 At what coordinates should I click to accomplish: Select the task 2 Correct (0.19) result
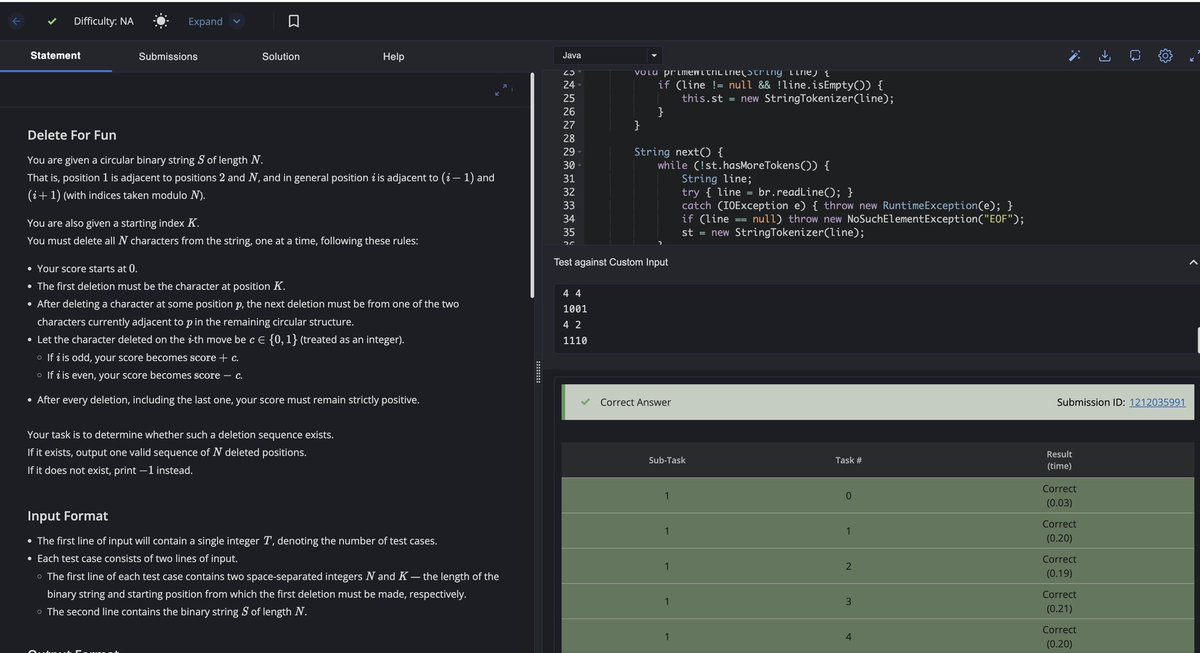click(1059, 566)
